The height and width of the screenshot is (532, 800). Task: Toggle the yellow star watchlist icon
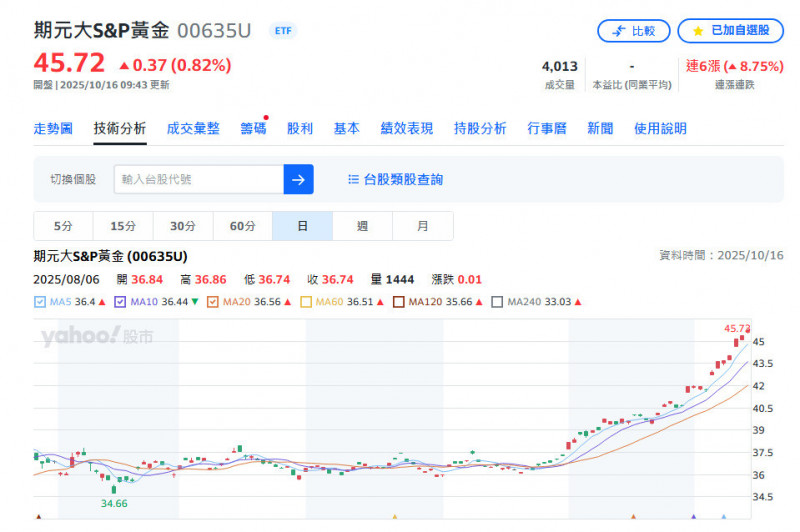[x=698, y=32]
